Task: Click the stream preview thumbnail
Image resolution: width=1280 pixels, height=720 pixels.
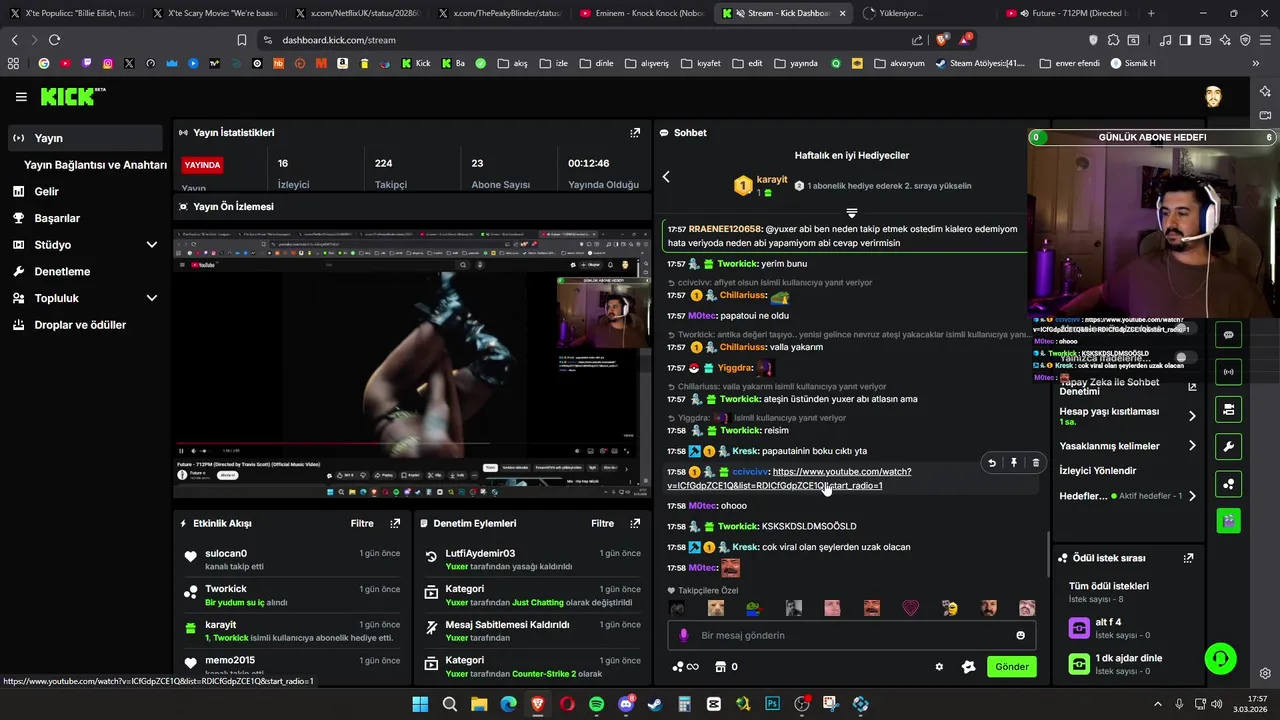Action: tap(412, 363)
